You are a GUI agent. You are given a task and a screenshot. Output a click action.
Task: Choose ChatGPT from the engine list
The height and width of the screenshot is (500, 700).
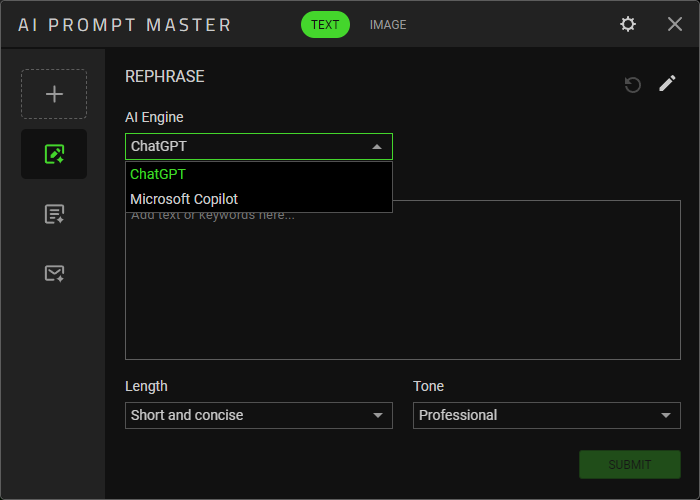point(158,174)
